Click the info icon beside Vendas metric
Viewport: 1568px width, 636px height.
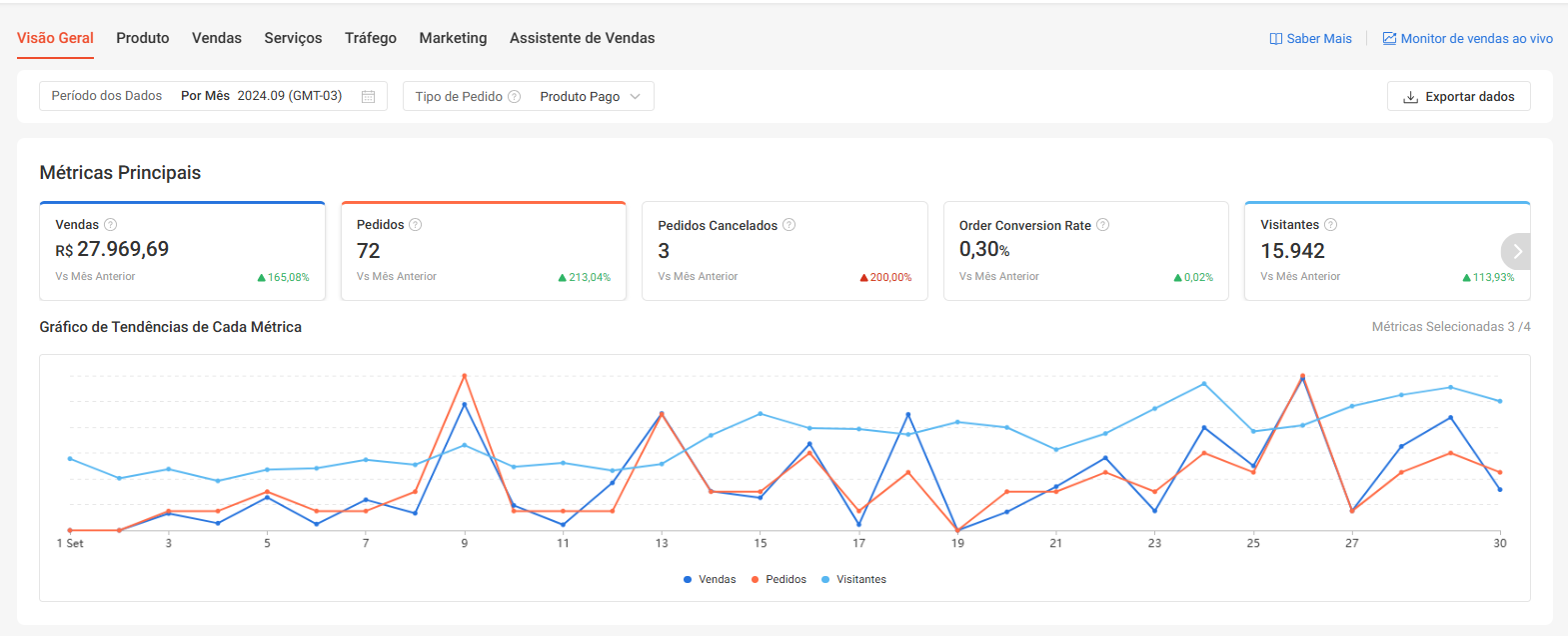coord(111,225)
